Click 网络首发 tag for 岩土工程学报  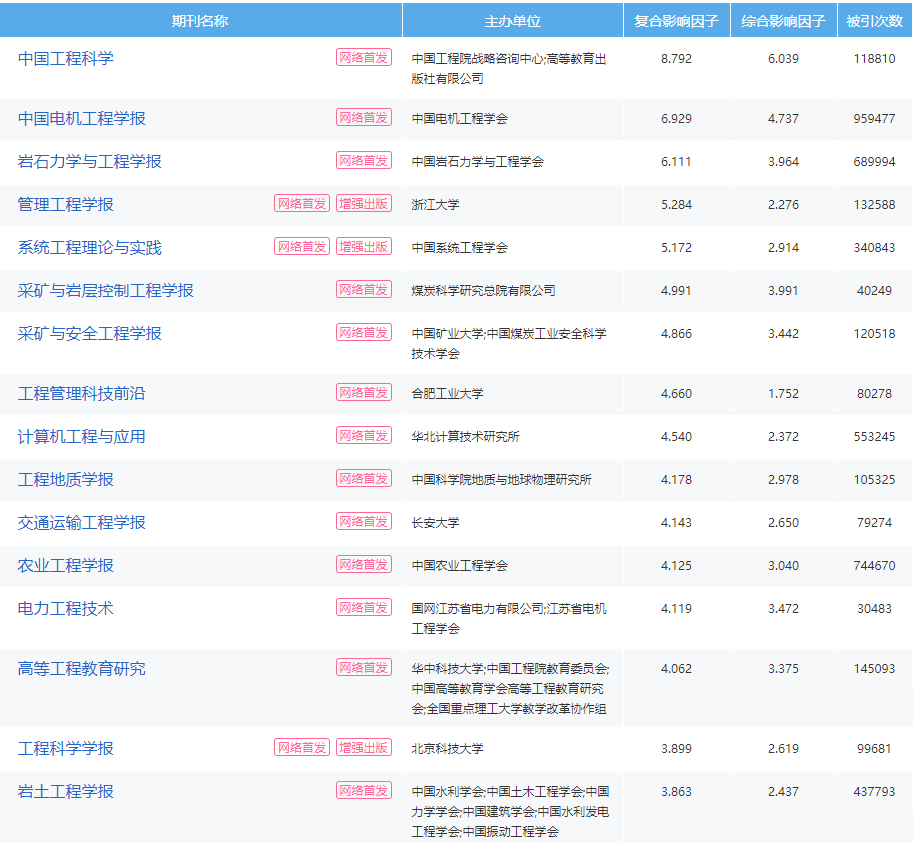[x=364, y=790]
